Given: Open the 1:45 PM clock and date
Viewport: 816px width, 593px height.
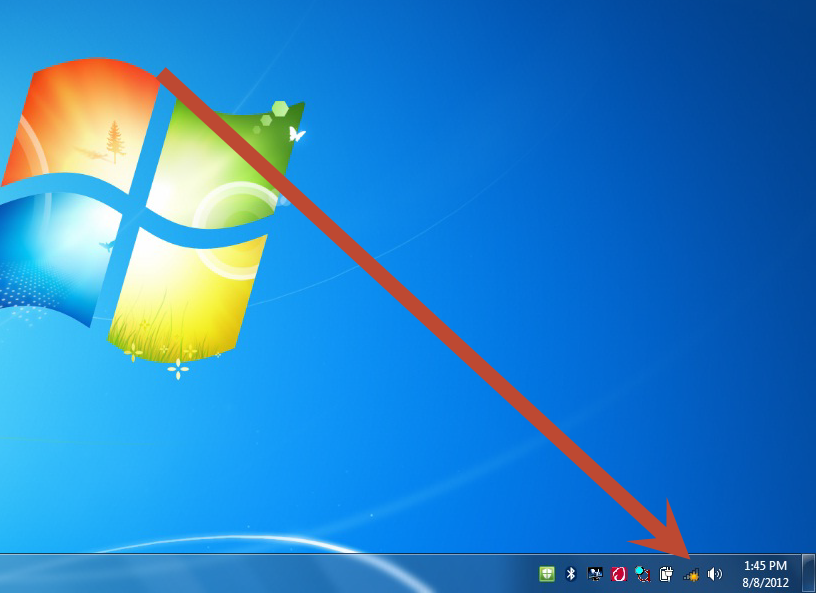Looking at the screenshot, I should (766, 574).
